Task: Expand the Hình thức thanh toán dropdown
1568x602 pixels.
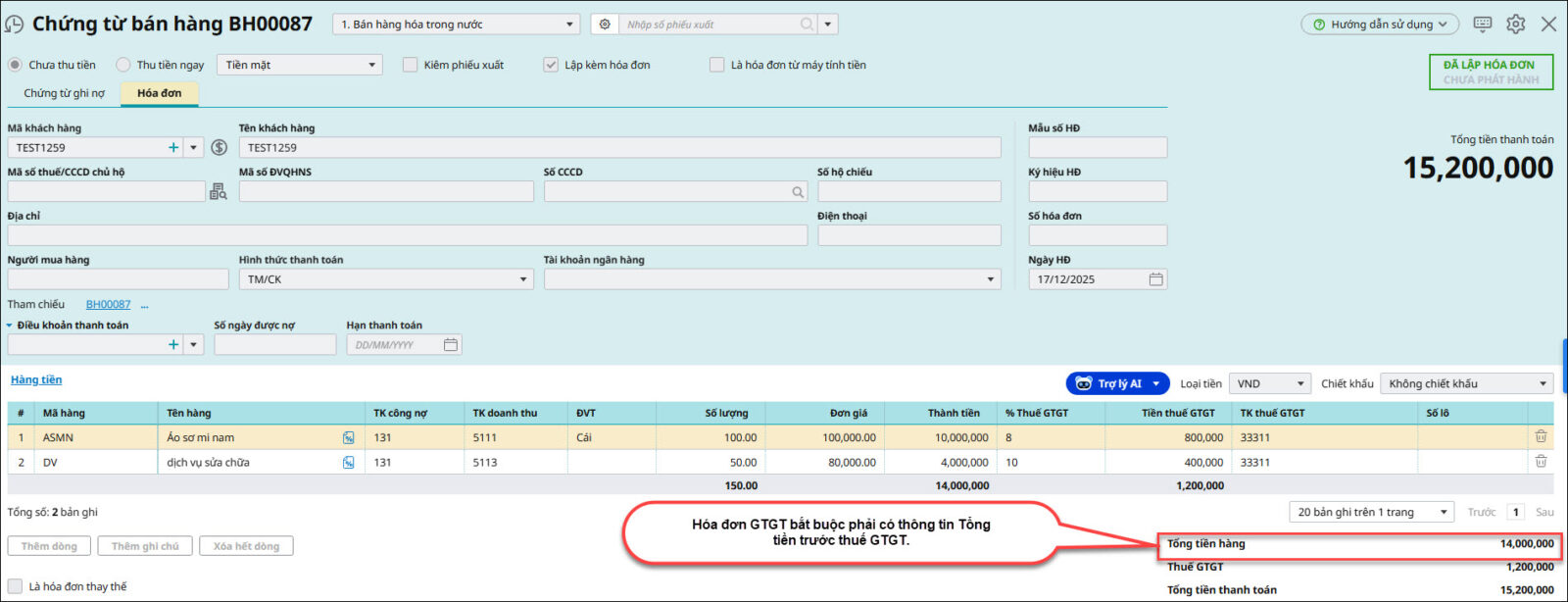Action: (522, 279)
